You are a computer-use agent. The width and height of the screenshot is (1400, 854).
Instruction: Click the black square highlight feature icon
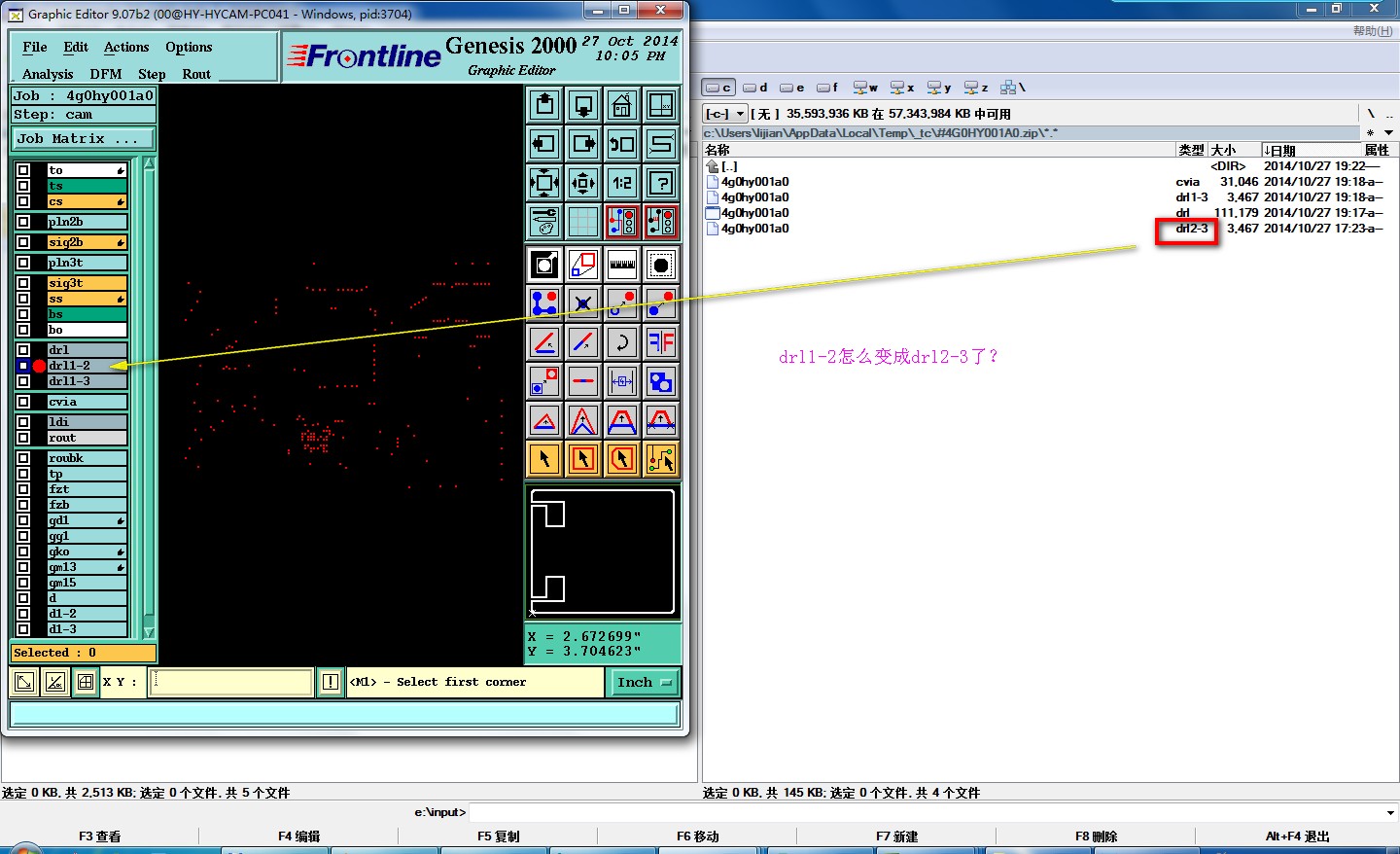coord(544,265)
